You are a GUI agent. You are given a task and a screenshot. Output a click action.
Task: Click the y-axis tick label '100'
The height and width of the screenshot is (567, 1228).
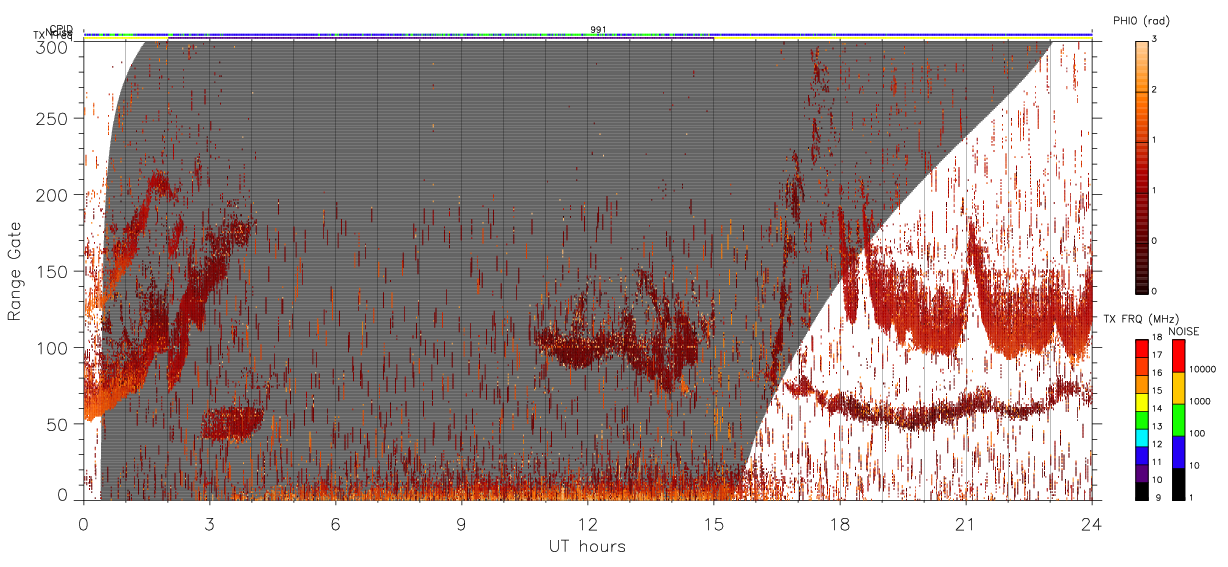click(x=53, y=348)
